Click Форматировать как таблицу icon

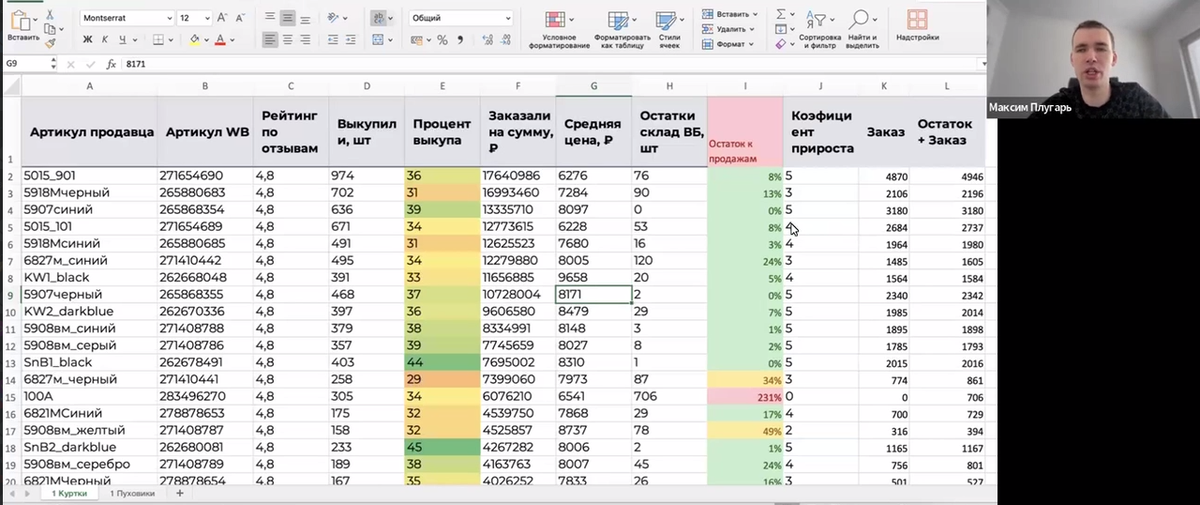(619, 20)
